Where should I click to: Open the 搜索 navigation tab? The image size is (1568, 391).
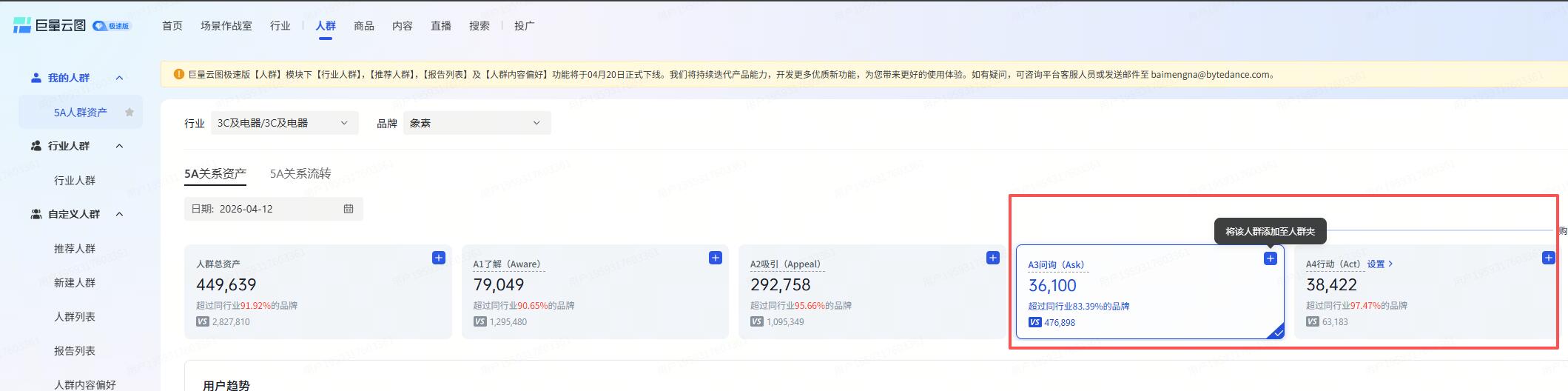pos(480,26)
